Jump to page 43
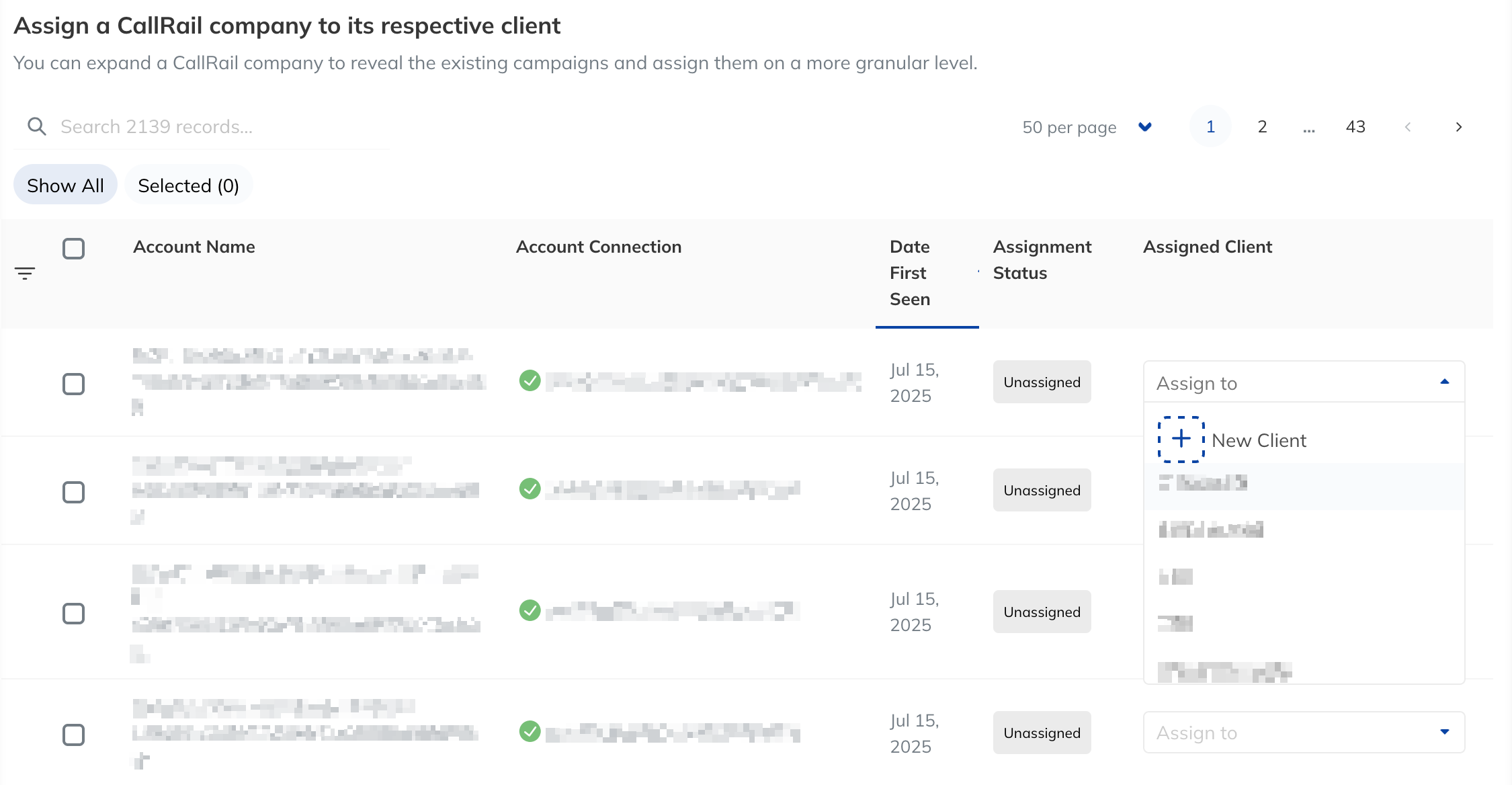 1355,126
